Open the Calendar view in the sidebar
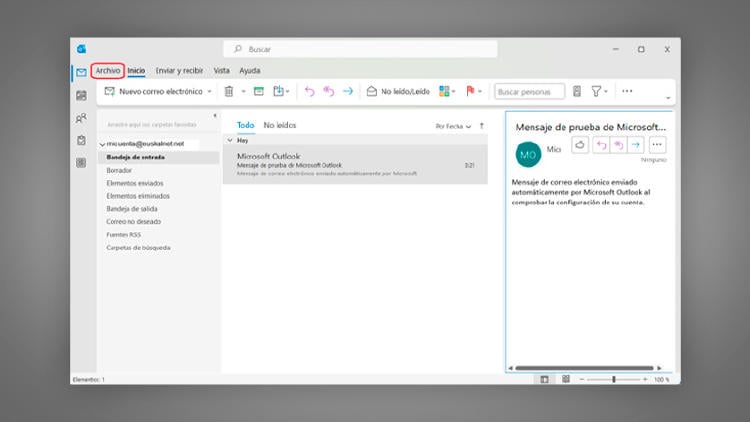Screen dimensions: 750x422 pyautogui.click(x=81, y=95)
